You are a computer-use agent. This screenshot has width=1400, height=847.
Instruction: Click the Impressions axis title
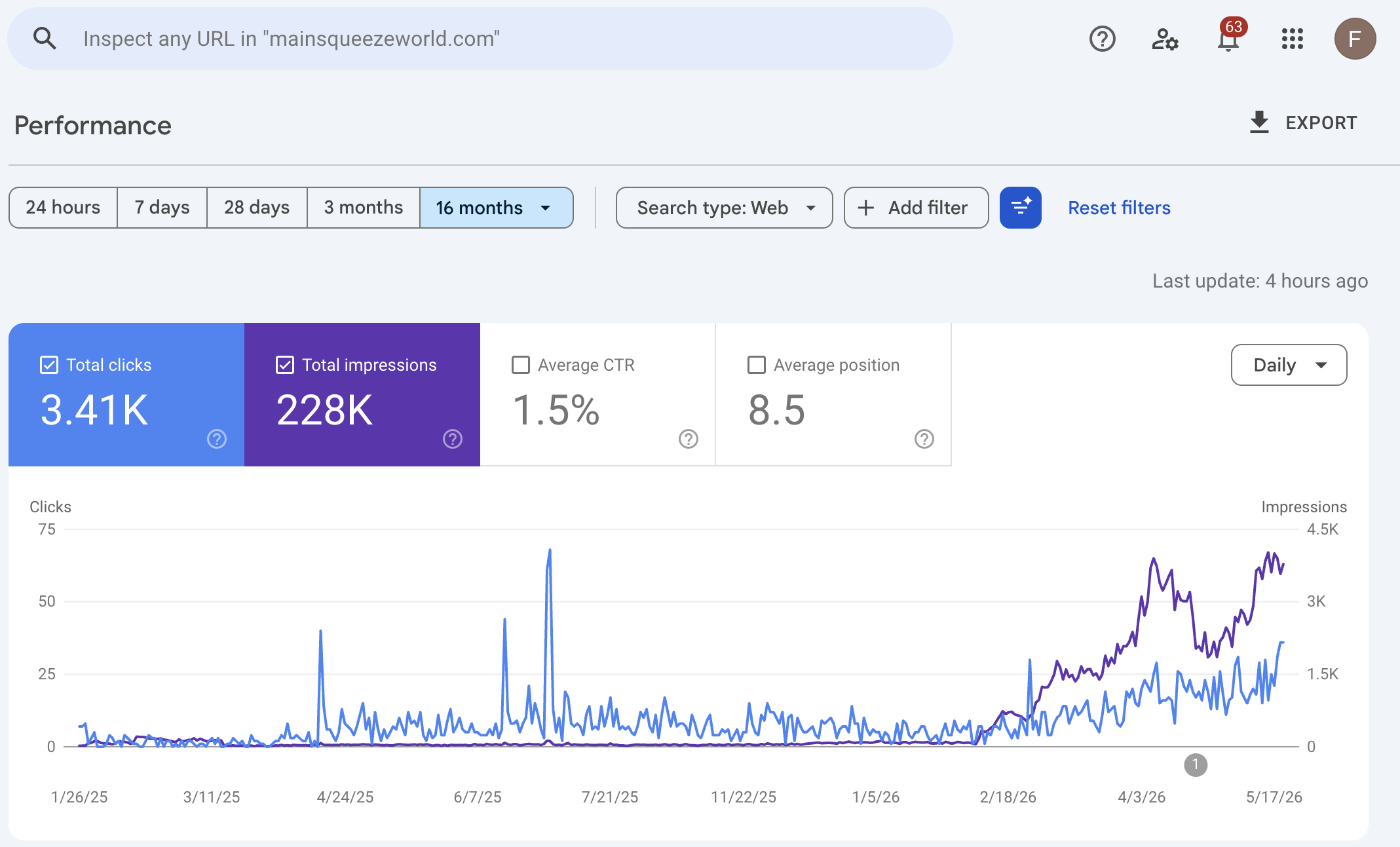(1304, 507)
